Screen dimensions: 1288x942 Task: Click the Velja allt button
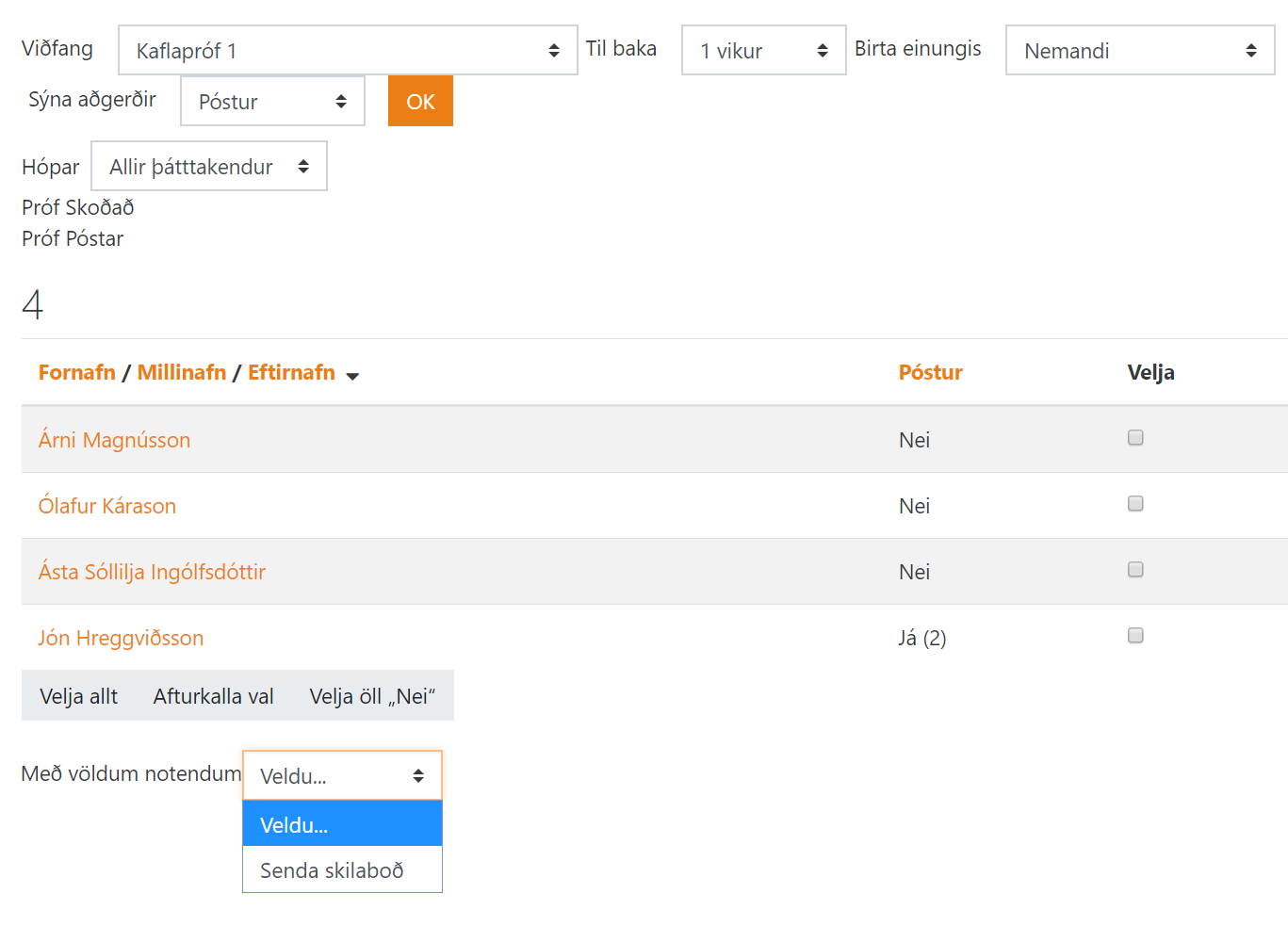(x=78, y=696)
